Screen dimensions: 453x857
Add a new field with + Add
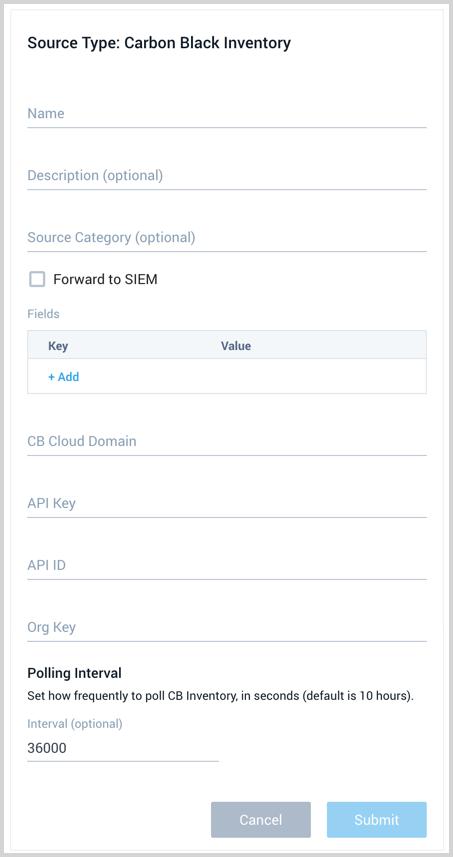coord(64,377)
